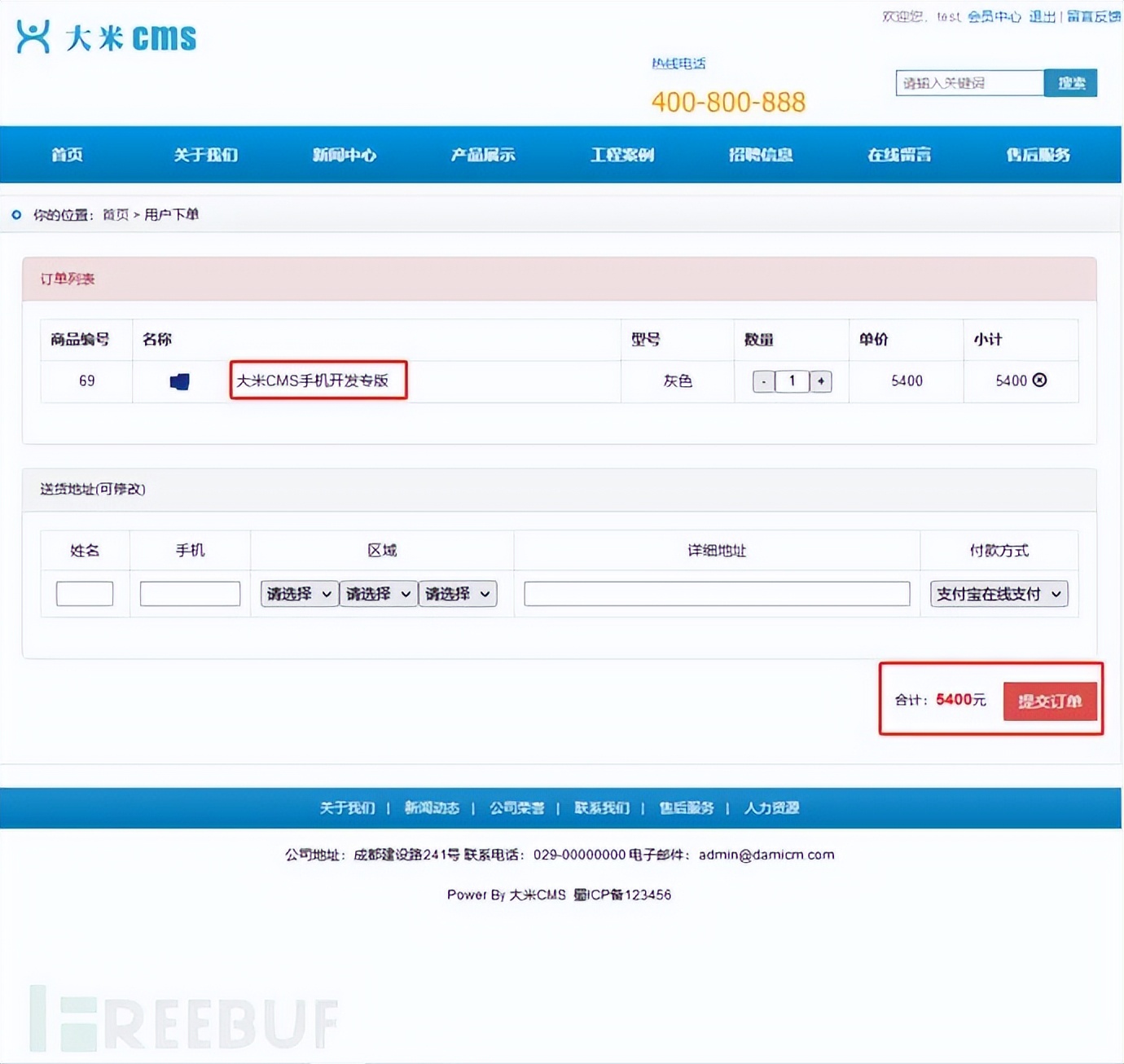Click the product thumbnail image for item 69
The width and height of the screenshot is (1124, 1064).
click(178, 380)
